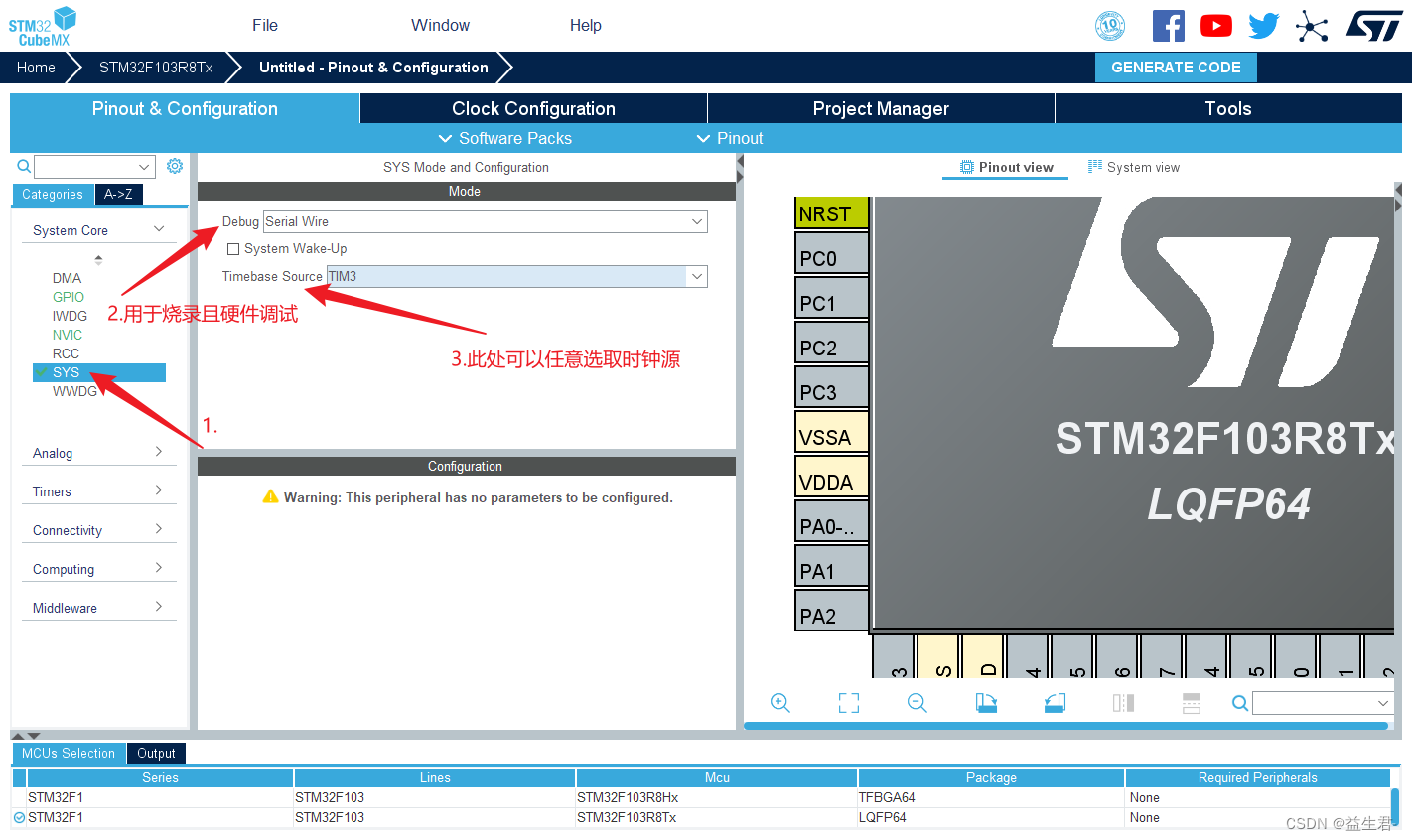This screenshot has height=840, width=1412.
Task: Select NVIC in System Core list
Action: pyautogui.click(x=68, y=335)
